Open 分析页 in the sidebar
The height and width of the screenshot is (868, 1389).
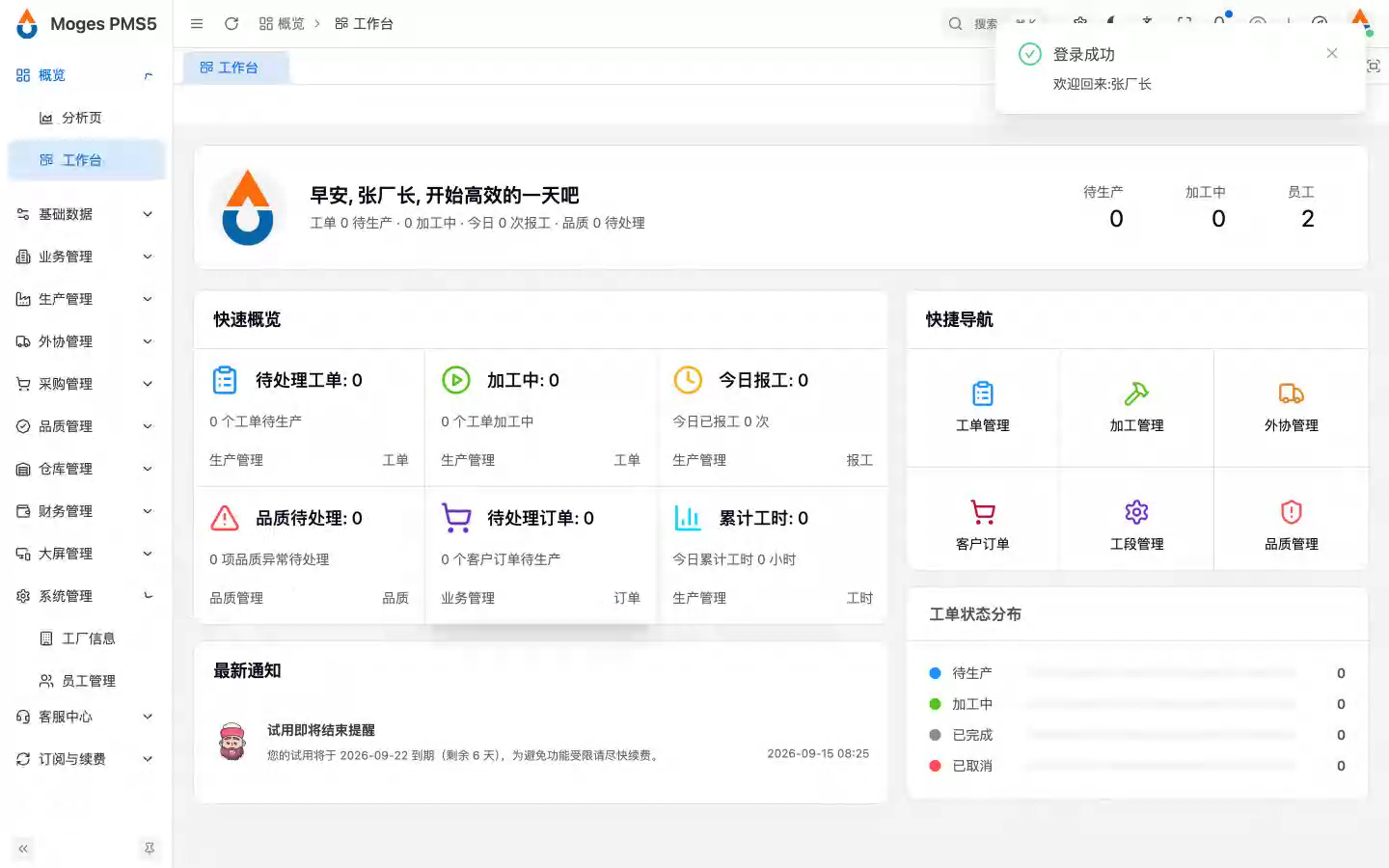[x=87, y=118]
